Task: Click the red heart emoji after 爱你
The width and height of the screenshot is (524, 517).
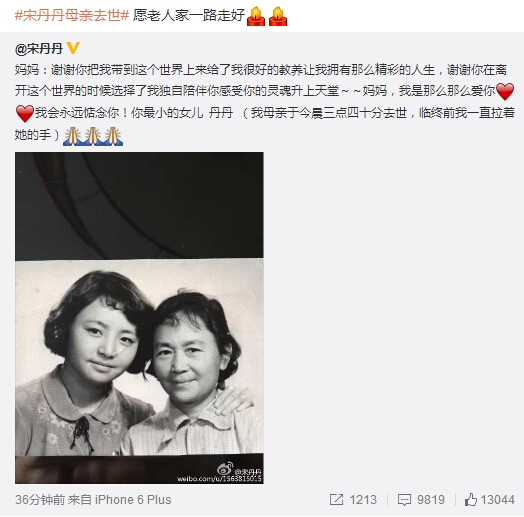Action: [x=505, y=91]
